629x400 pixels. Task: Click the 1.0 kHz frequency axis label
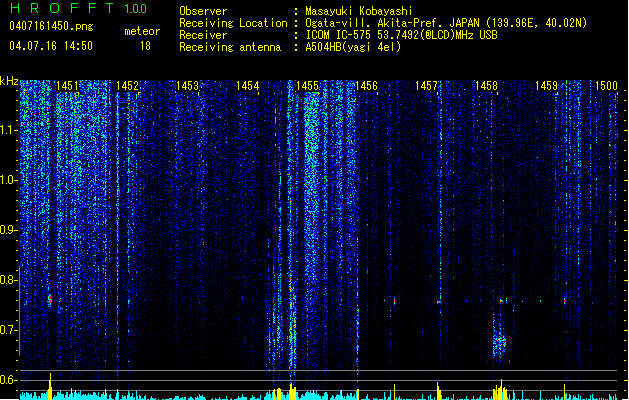[x=9, y=180]
